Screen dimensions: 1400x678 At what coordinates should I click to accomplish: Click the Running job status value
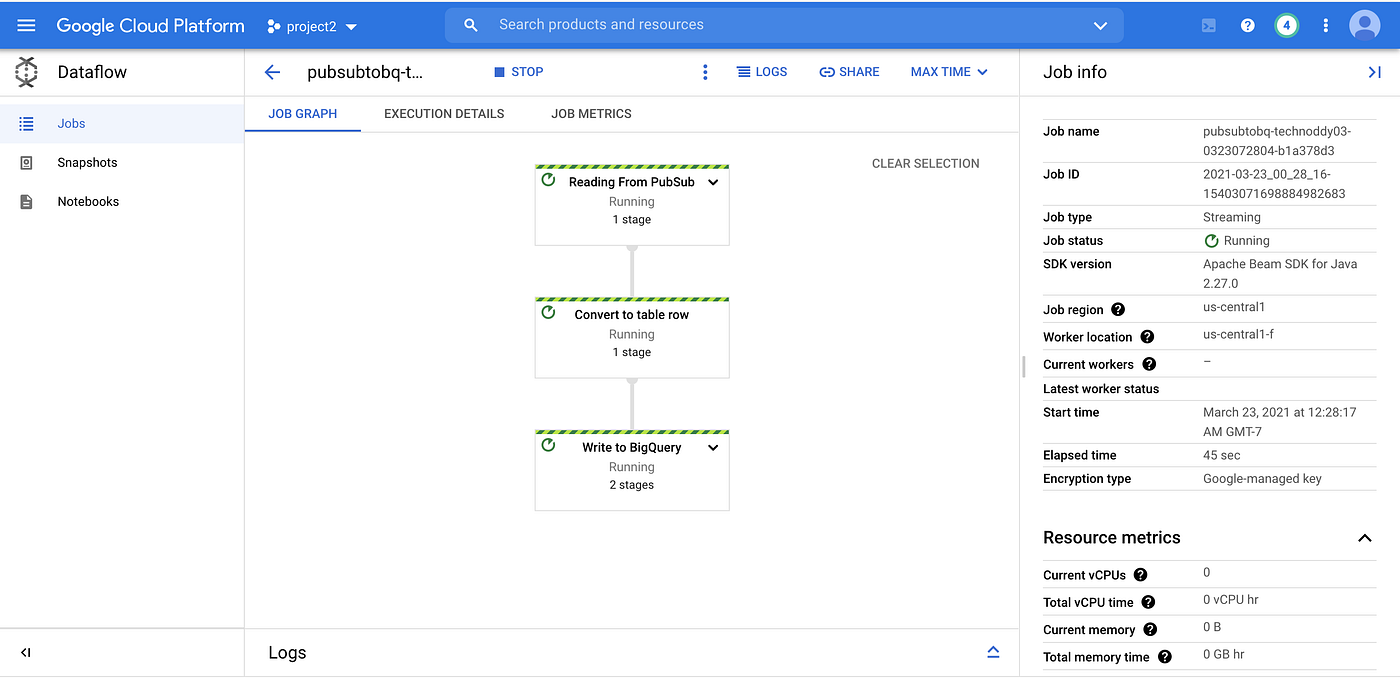pyautogui.click(x=1237, y=241)
